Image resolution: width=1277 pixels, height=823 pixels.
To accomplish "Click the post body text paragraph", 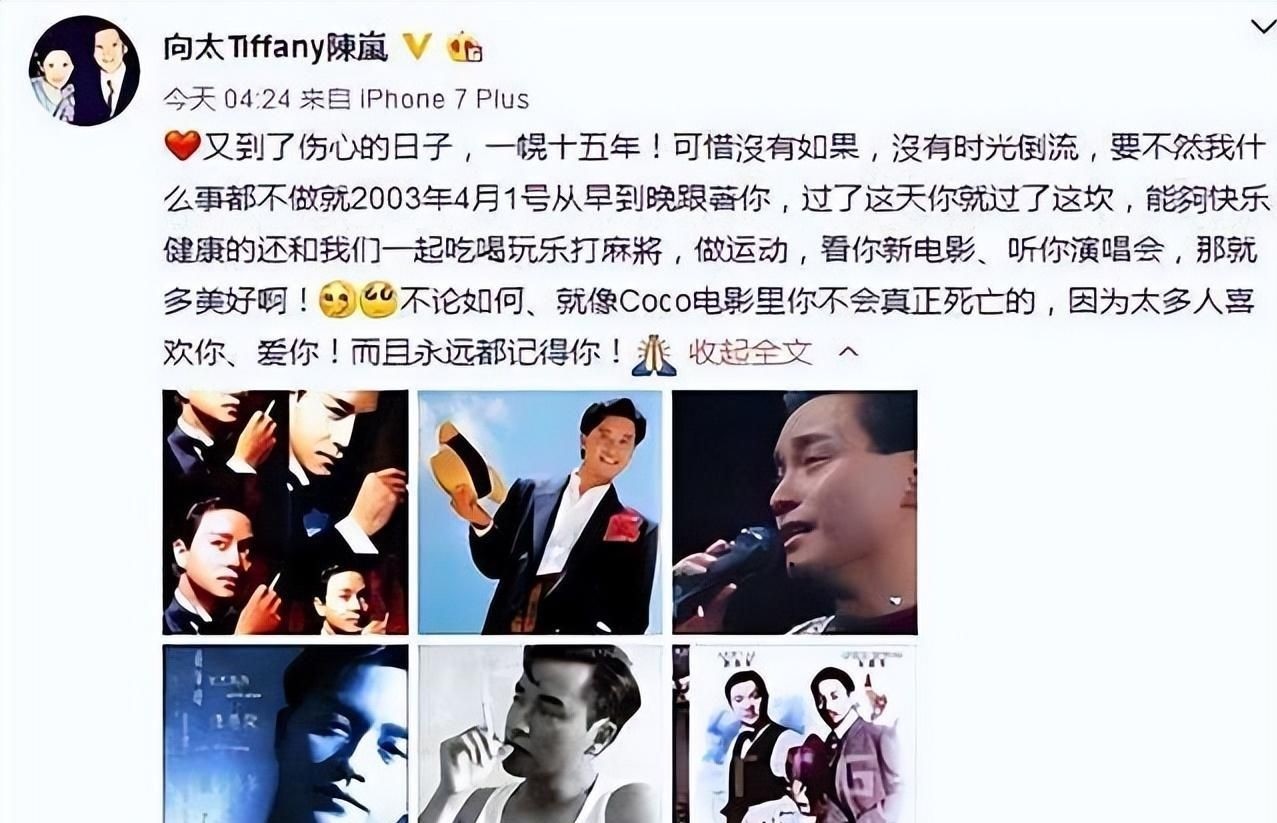I will (710, 250).
